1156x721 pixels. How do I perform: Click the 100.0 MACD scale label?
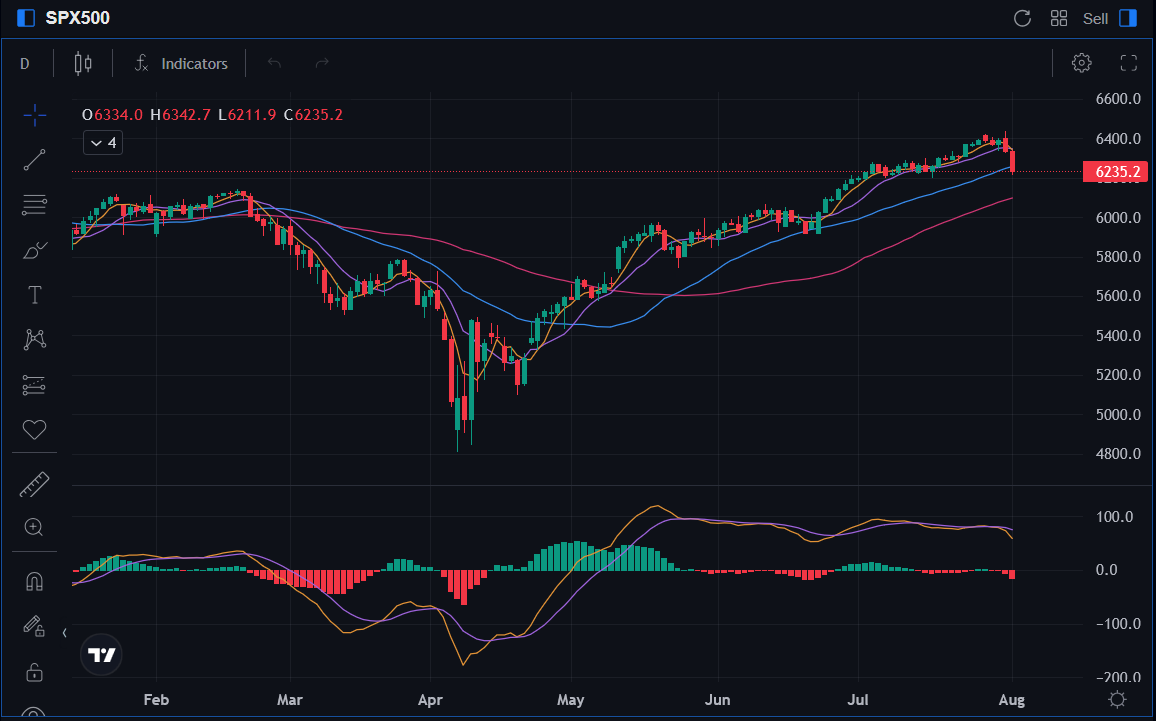pyautogui.click(x=1115, y=517)
